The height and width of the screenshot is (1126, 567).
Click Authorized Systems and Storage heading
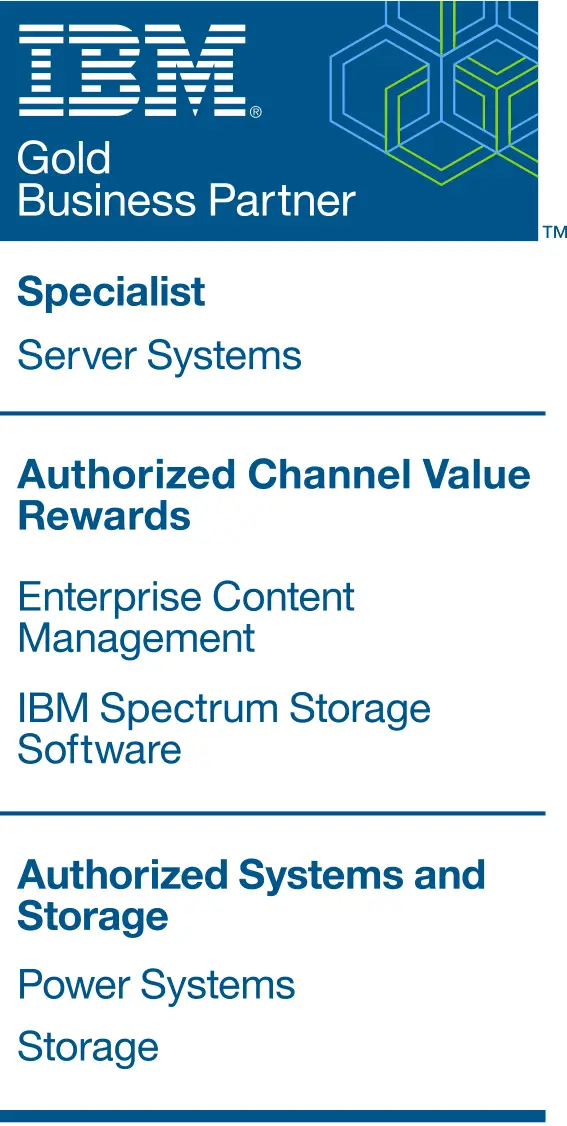(251, 895)
